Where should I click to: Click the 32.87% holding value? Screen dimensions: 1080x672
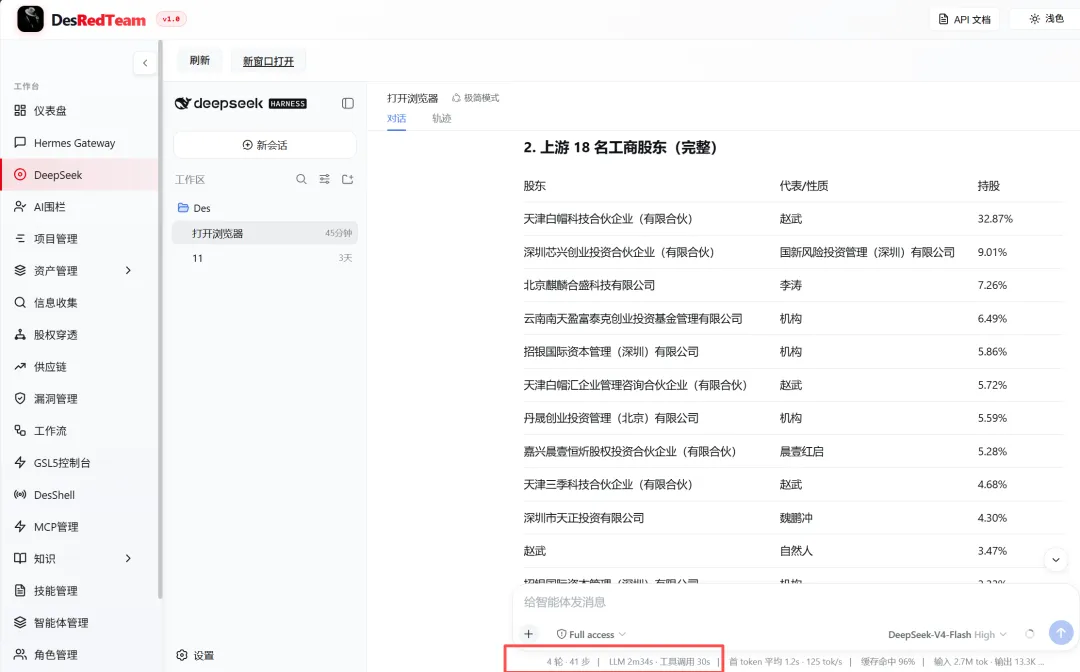pyautogui.click(x=995, y=219)
